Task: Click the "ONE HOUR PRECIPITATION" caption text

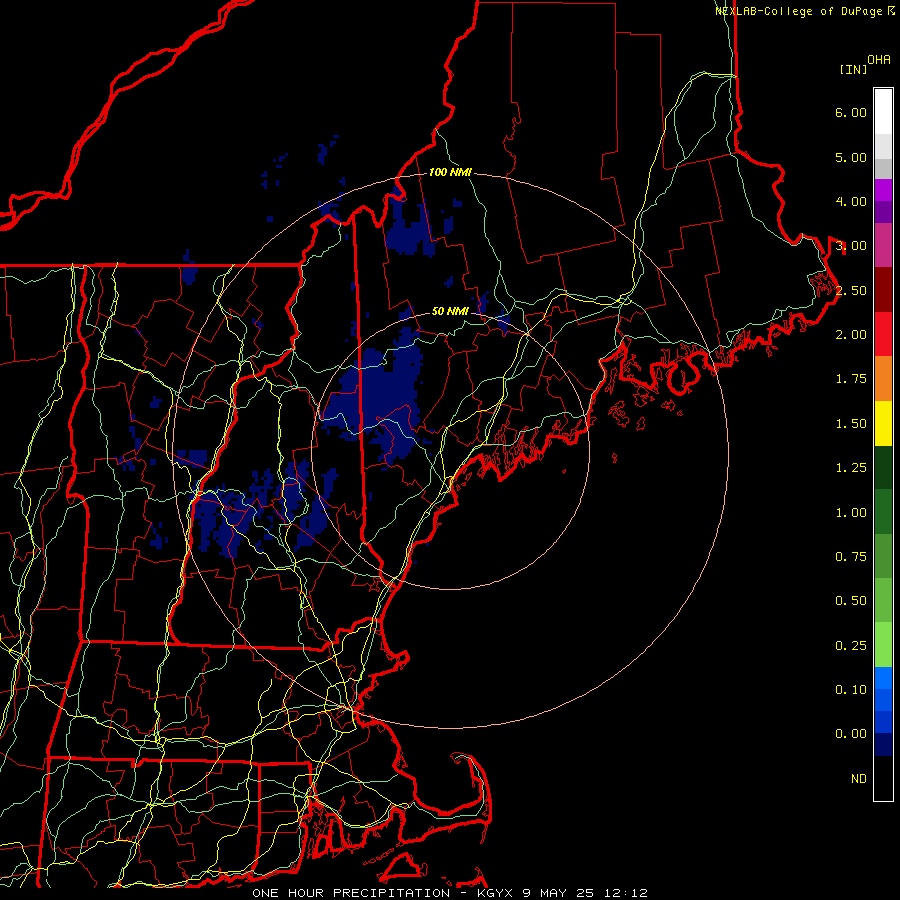Action: coord(351,893)
